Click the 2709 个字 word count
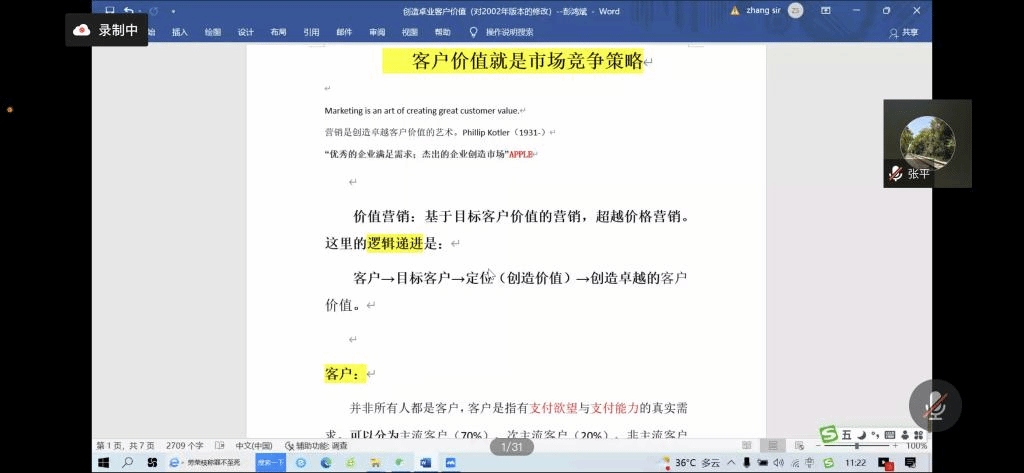The image size is (1024, 473). (x=185, y=446)
